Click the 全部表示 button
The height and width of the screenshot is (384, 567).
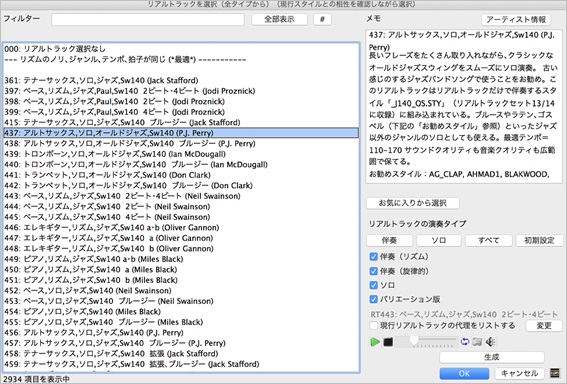coord(280,19)
